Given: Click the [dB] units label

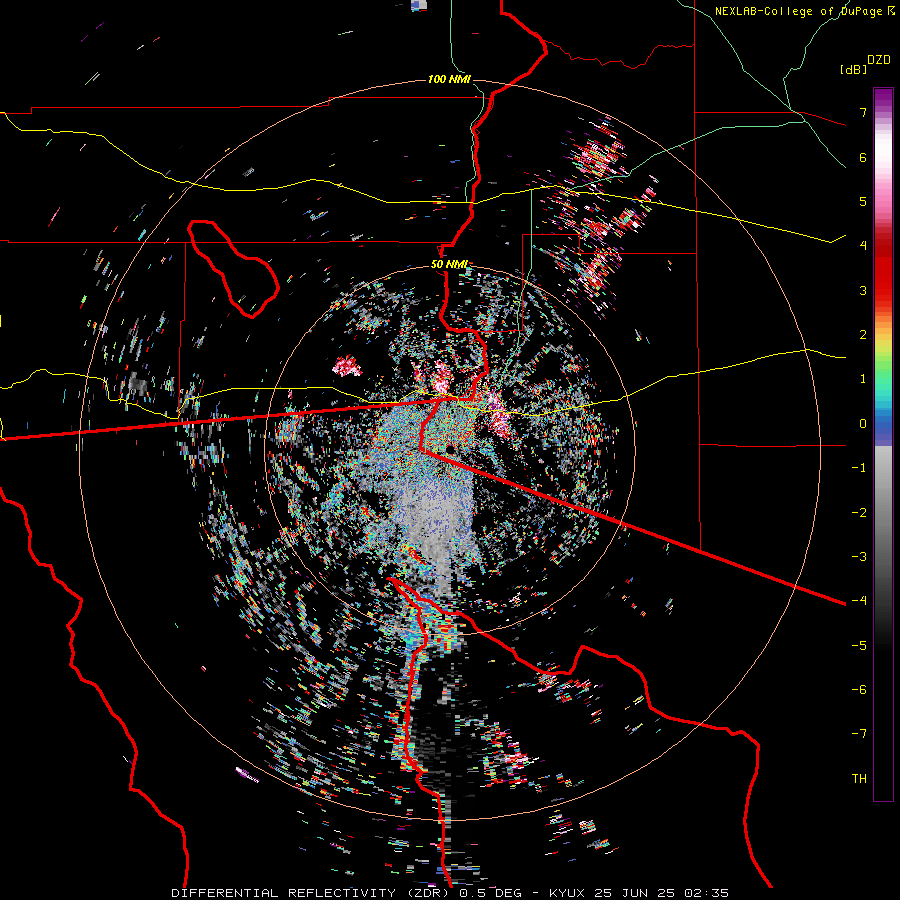Looking at the screenshot, I should pos(853,69).
